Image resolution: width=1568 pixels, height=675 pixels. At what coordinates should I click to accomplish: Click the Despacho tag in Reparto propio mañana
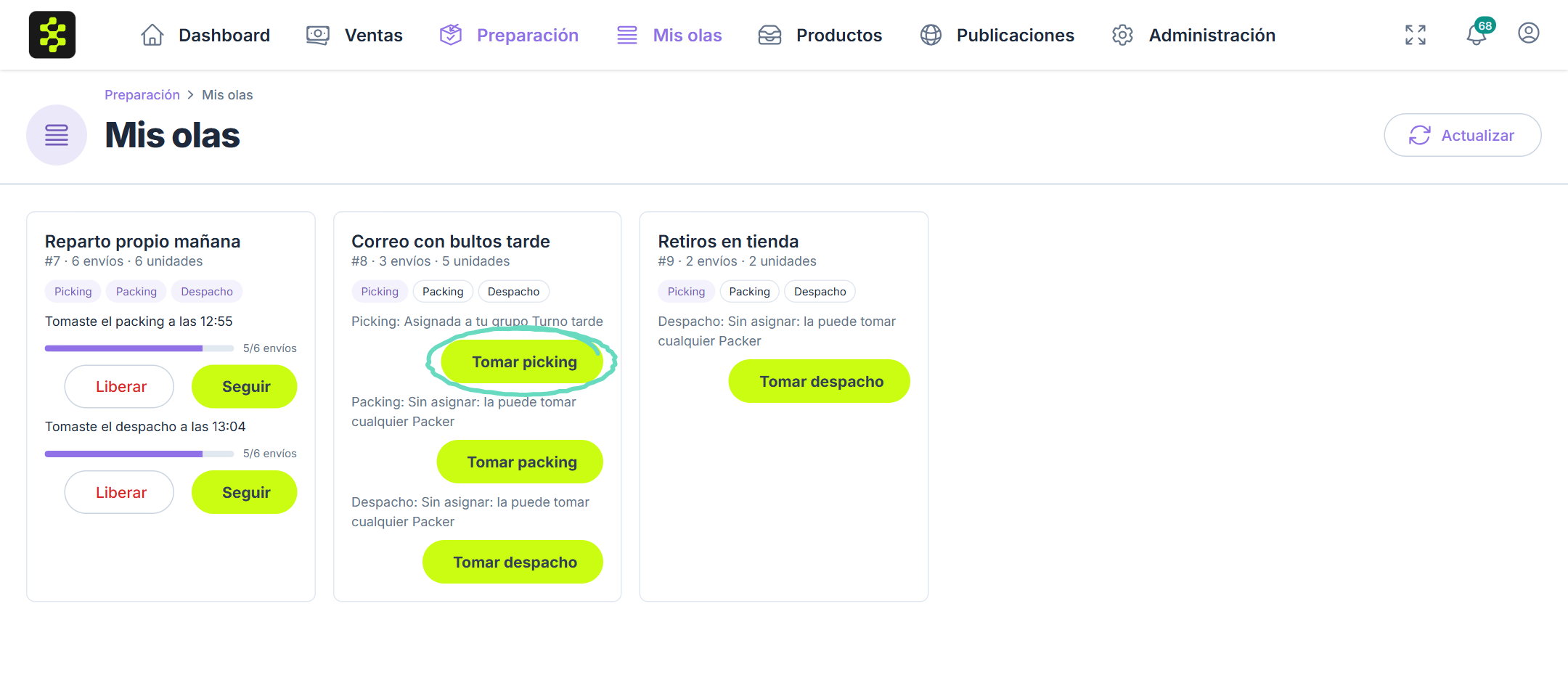point(207,292)
